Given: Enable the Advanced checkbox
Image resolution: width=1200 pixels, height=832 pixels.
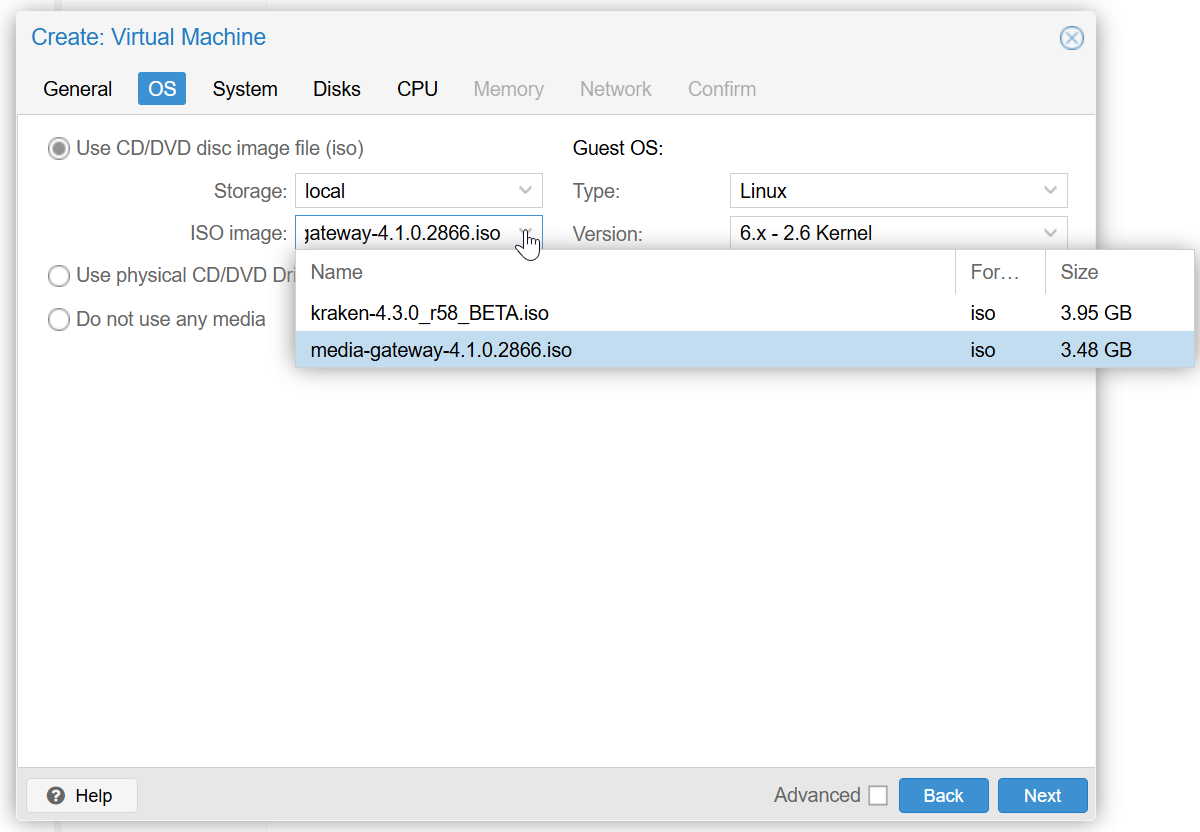Looking at the screenshot, I should (x=878, y=796).
